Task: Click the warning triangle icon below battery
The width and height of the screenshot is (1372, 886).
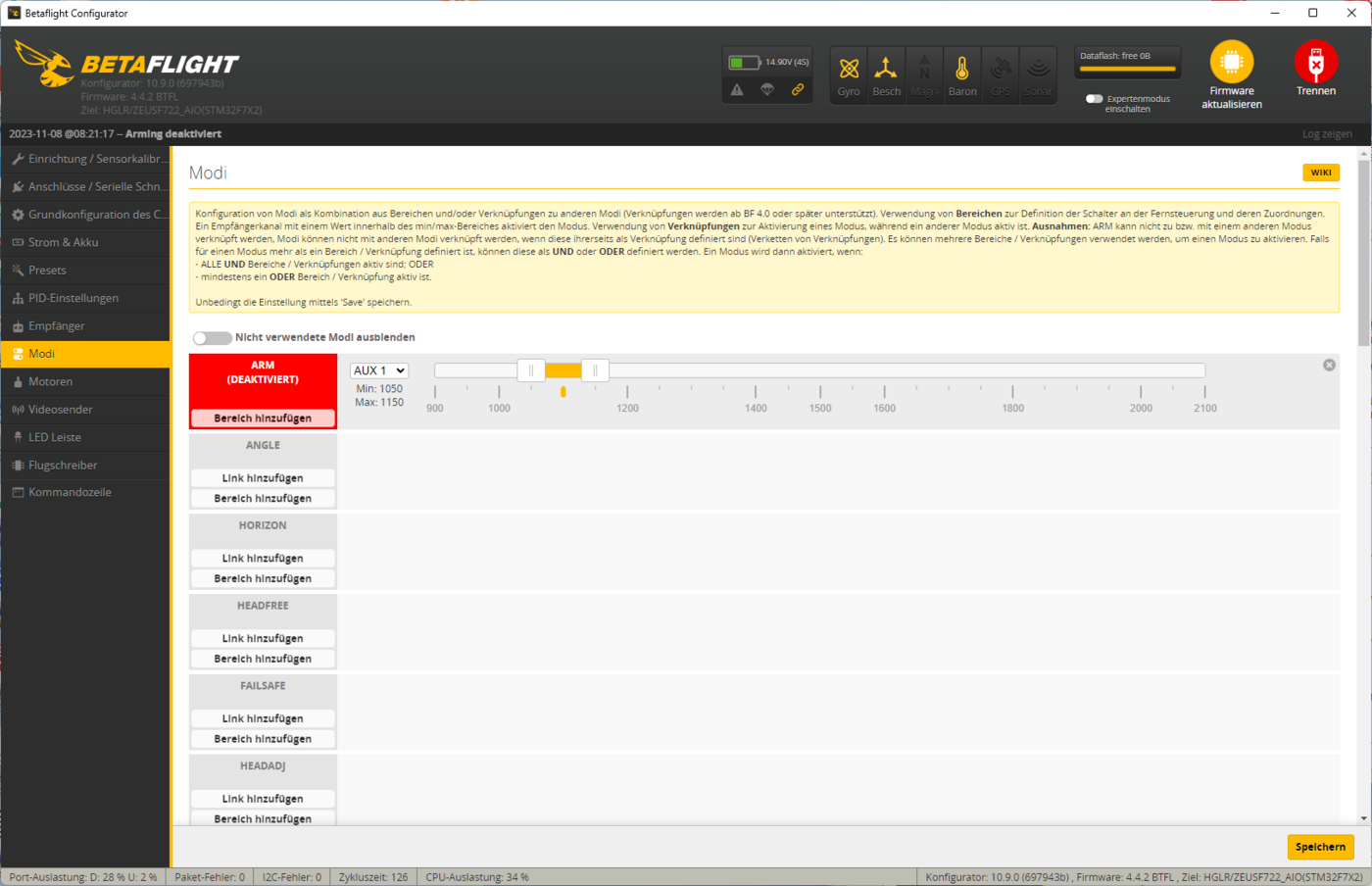Action: pos(737,90)
